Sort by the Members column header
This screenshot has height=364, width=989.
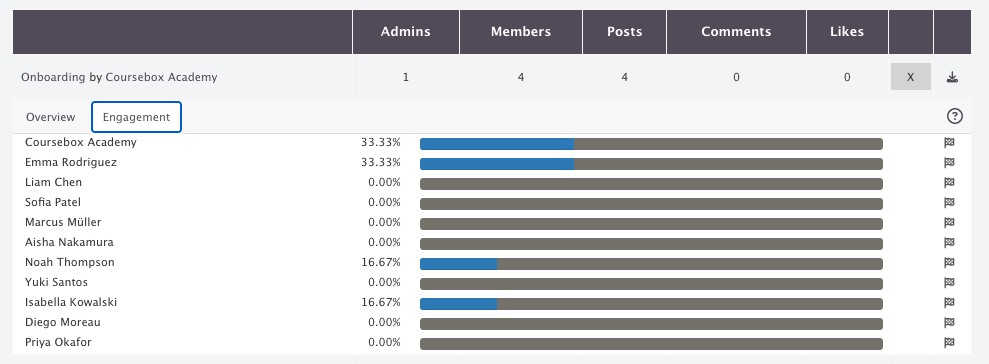pyautogui.click(x=521, y=32)
